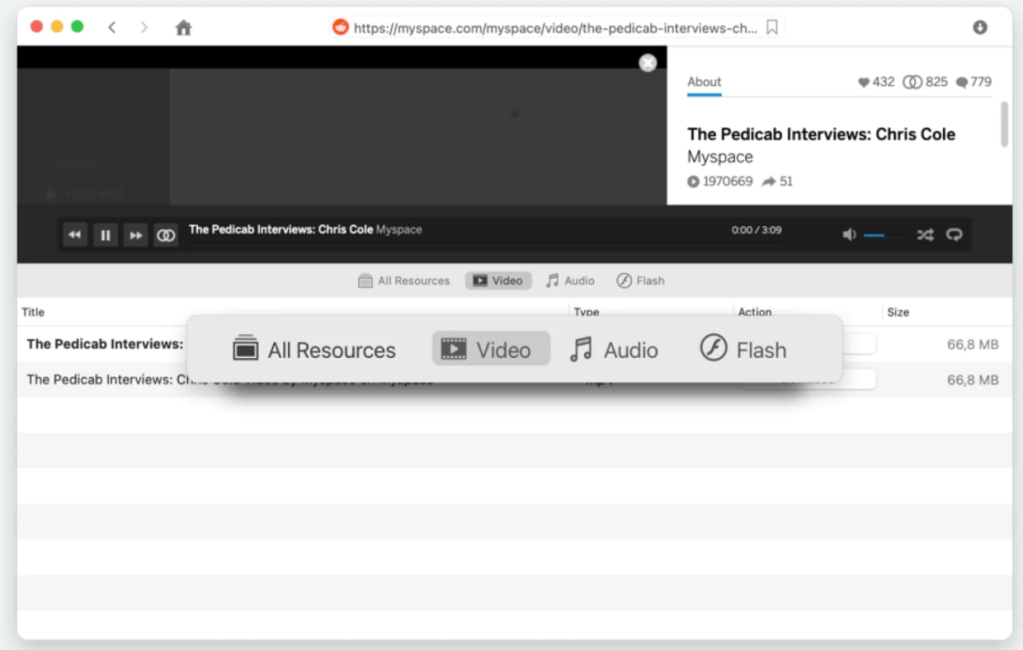Adjust the blue volume slider

875,235
